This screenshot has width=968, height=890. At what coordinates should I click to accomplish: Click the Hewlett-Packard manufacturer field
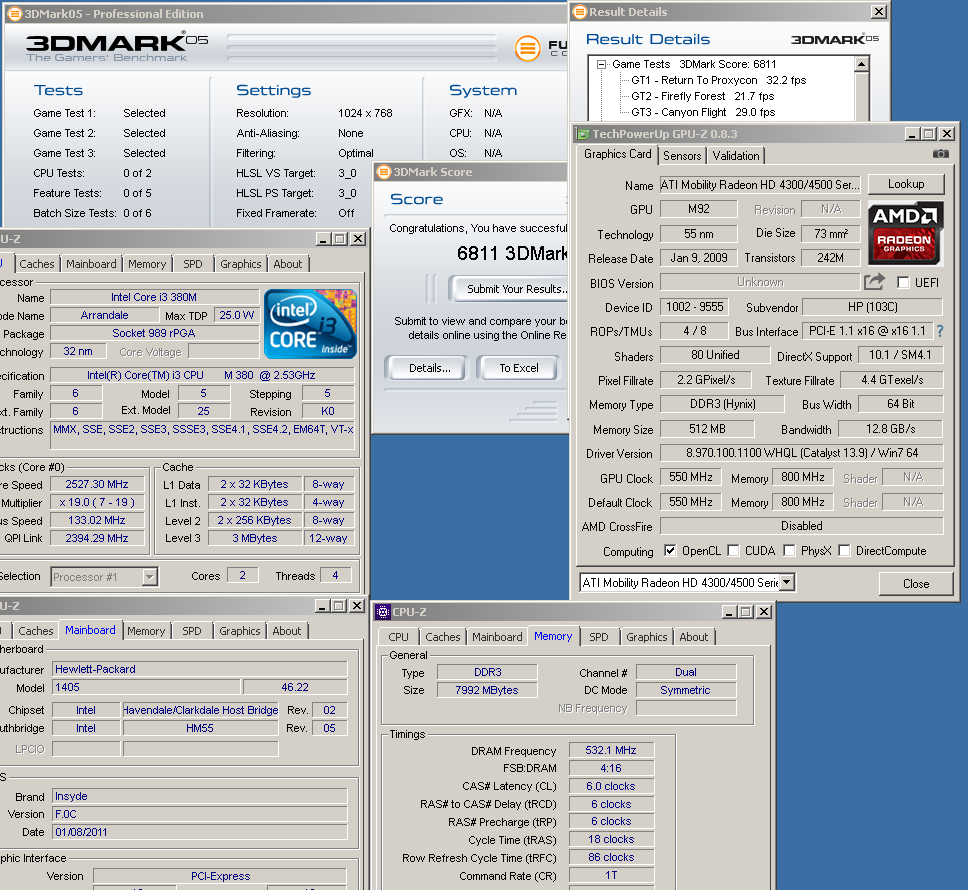pos(200,669)
